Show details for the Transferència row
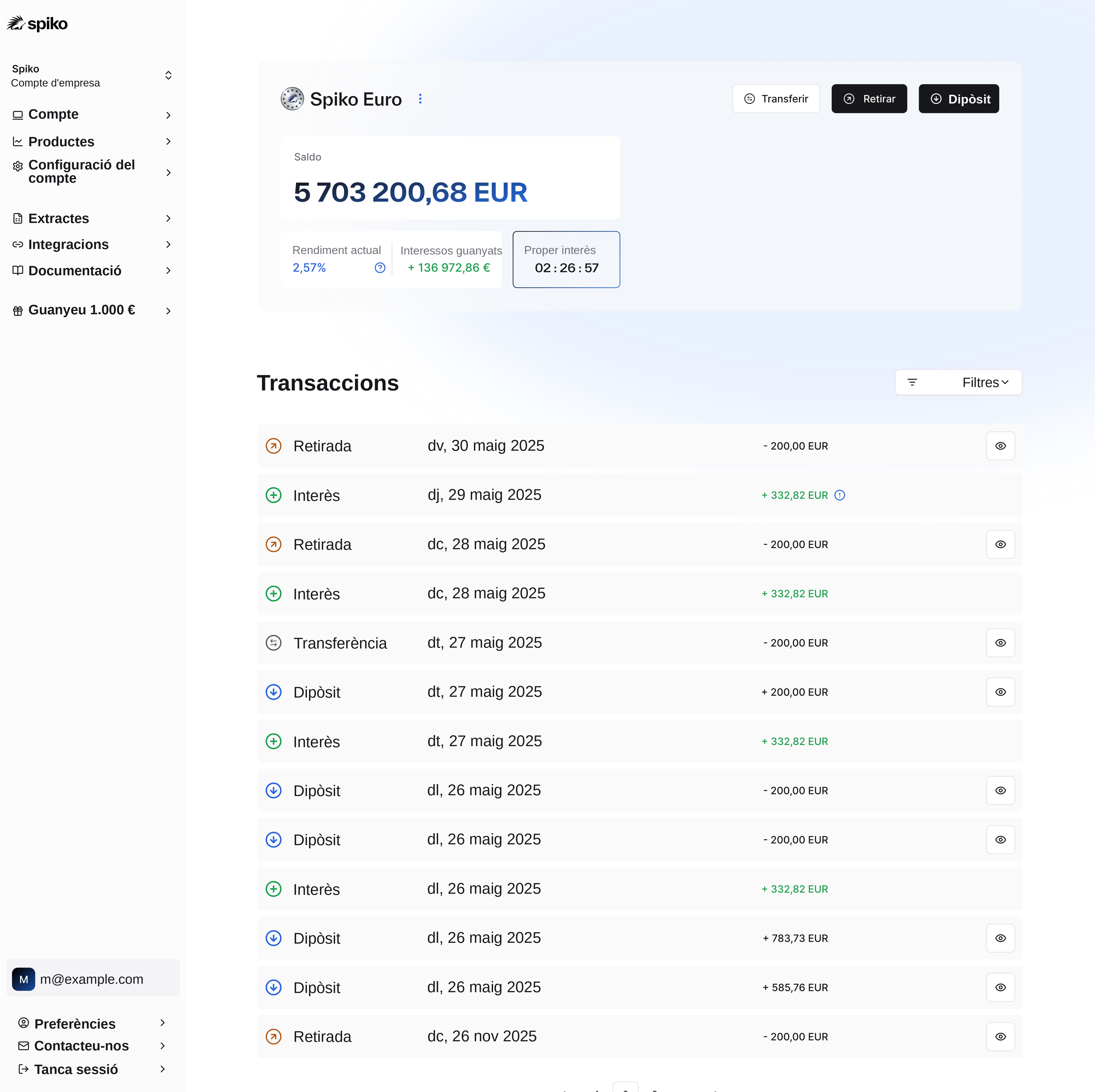 (x=1000, y=643)
